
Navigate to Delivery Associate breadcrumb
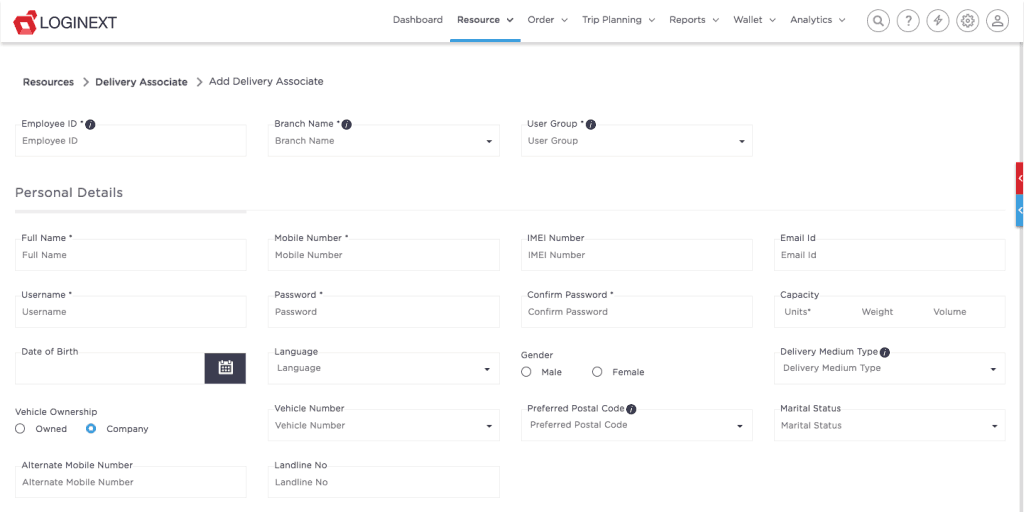141,82
